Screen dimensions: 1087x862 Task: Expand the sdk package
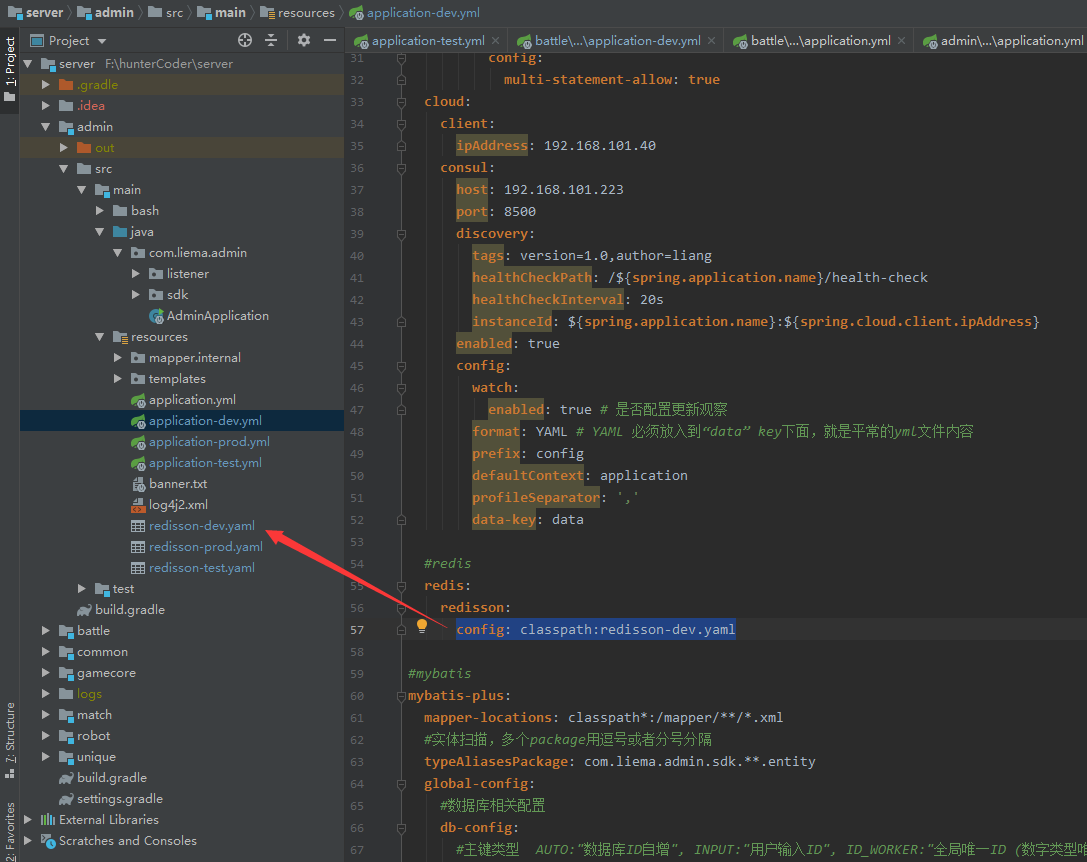click(x=136, y=295)
